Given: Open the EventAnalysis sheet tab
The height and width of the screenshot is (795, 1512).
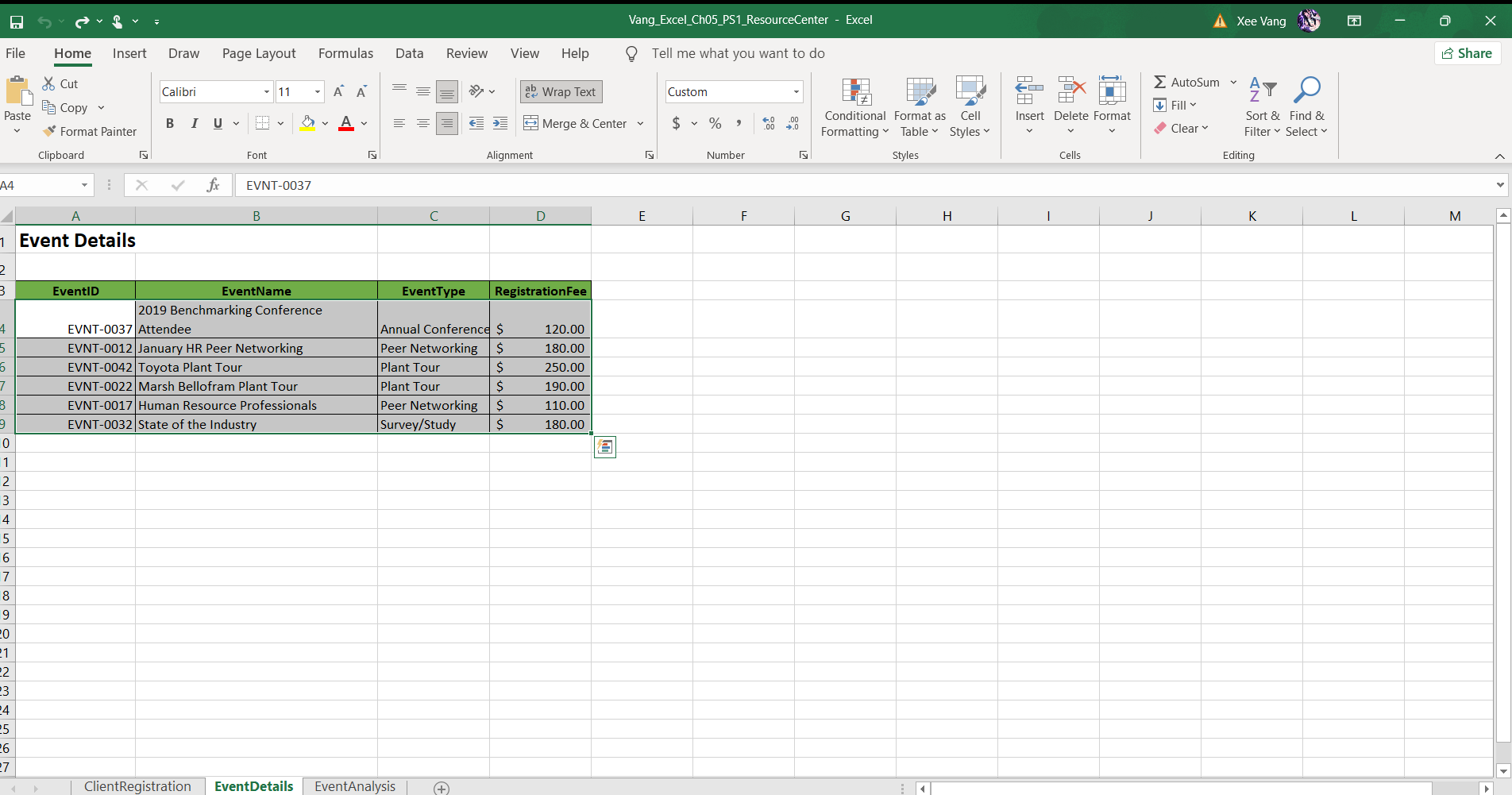Looking at the screenshot, I should point(354,786).
